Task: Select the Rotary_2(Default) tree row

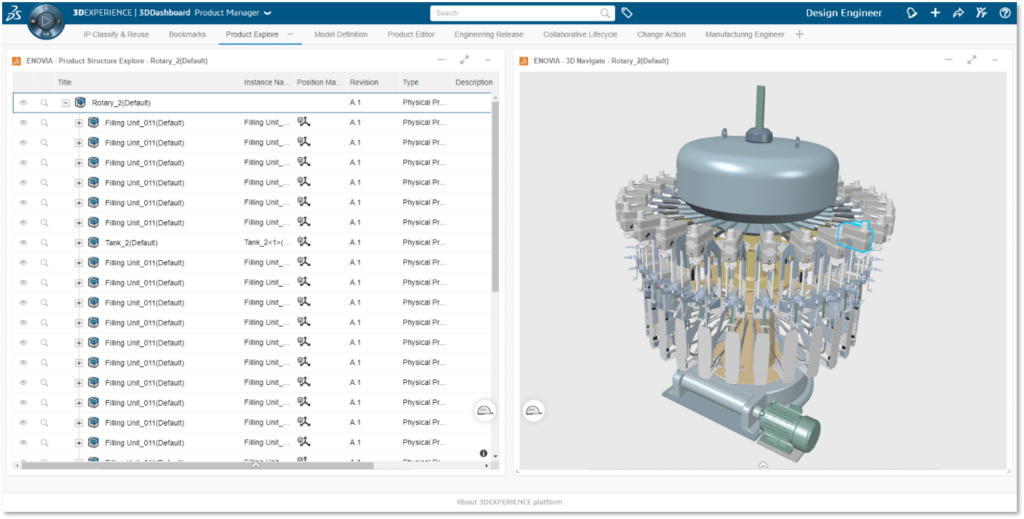Action: 251,102
